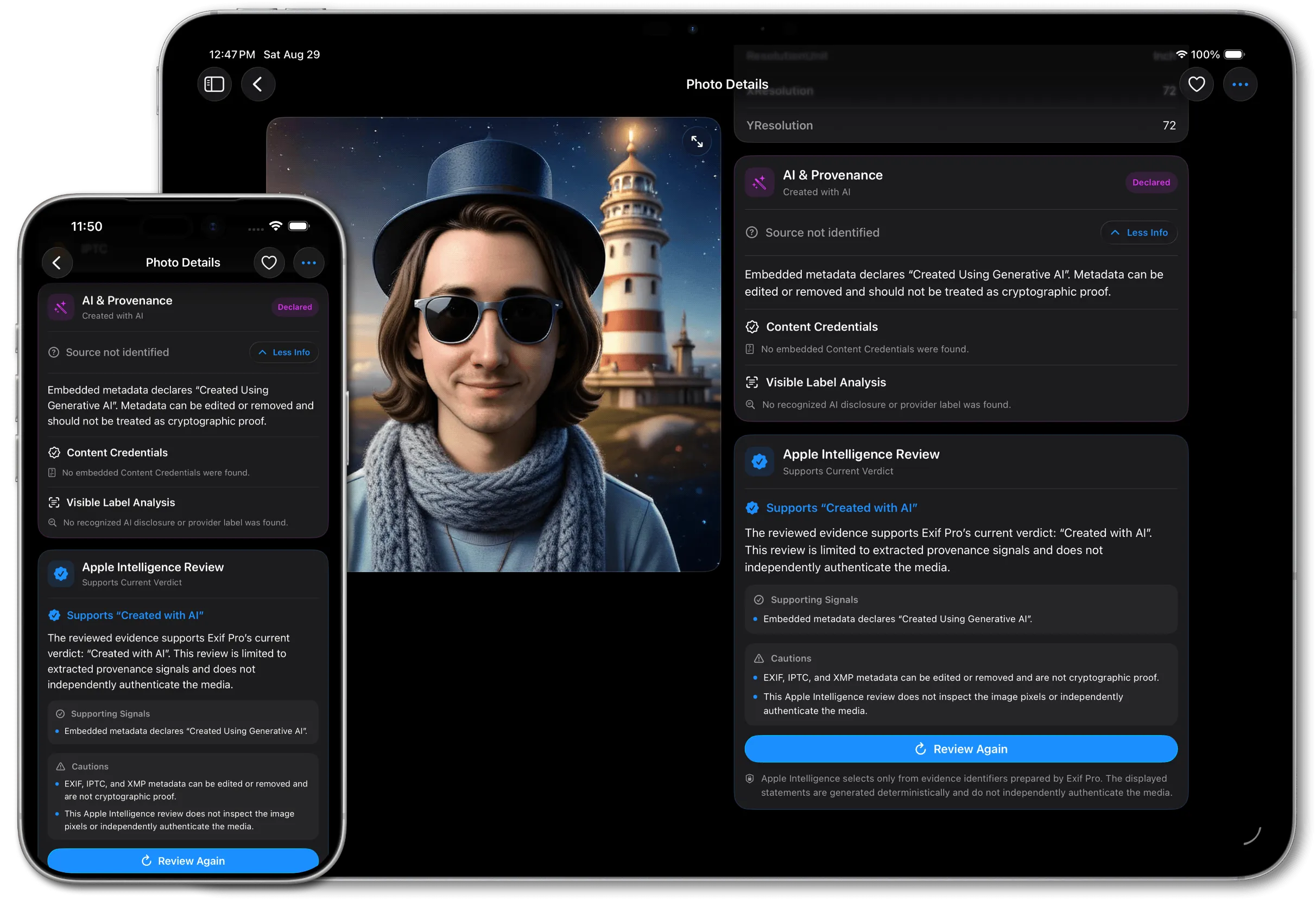Click the magnifier icon by No recognized AI disclosure on the iPad
The height and width of the screenshot is (900, 1316).
coord(750,405)
